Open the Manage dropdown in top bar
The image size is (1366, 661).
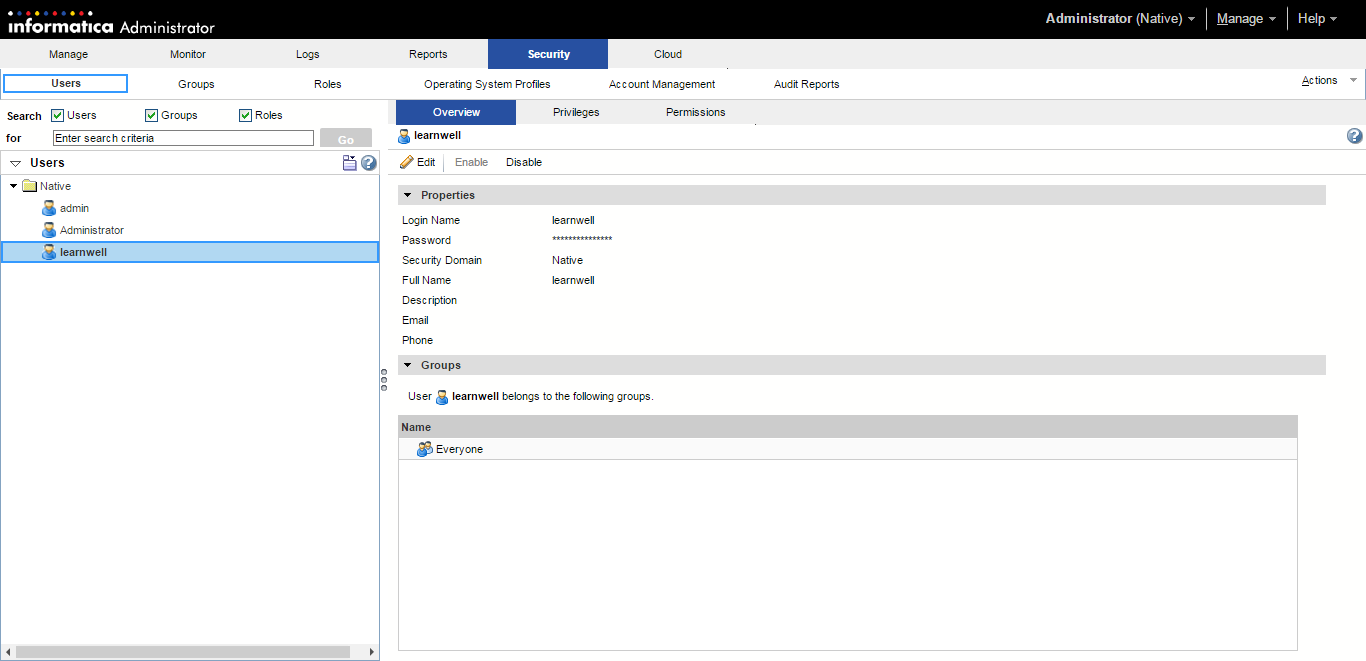(x=1243, y=18)
